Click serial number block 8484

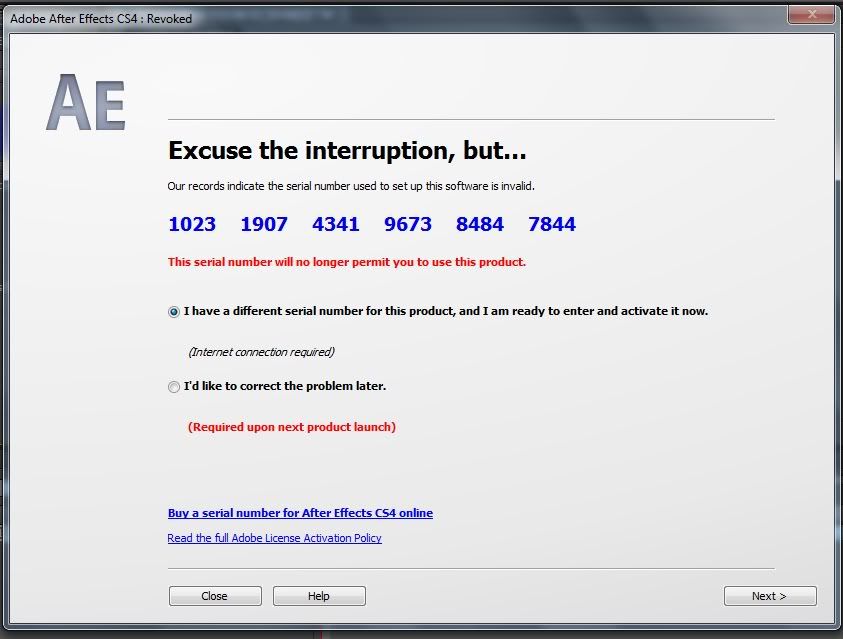(480, 224)
